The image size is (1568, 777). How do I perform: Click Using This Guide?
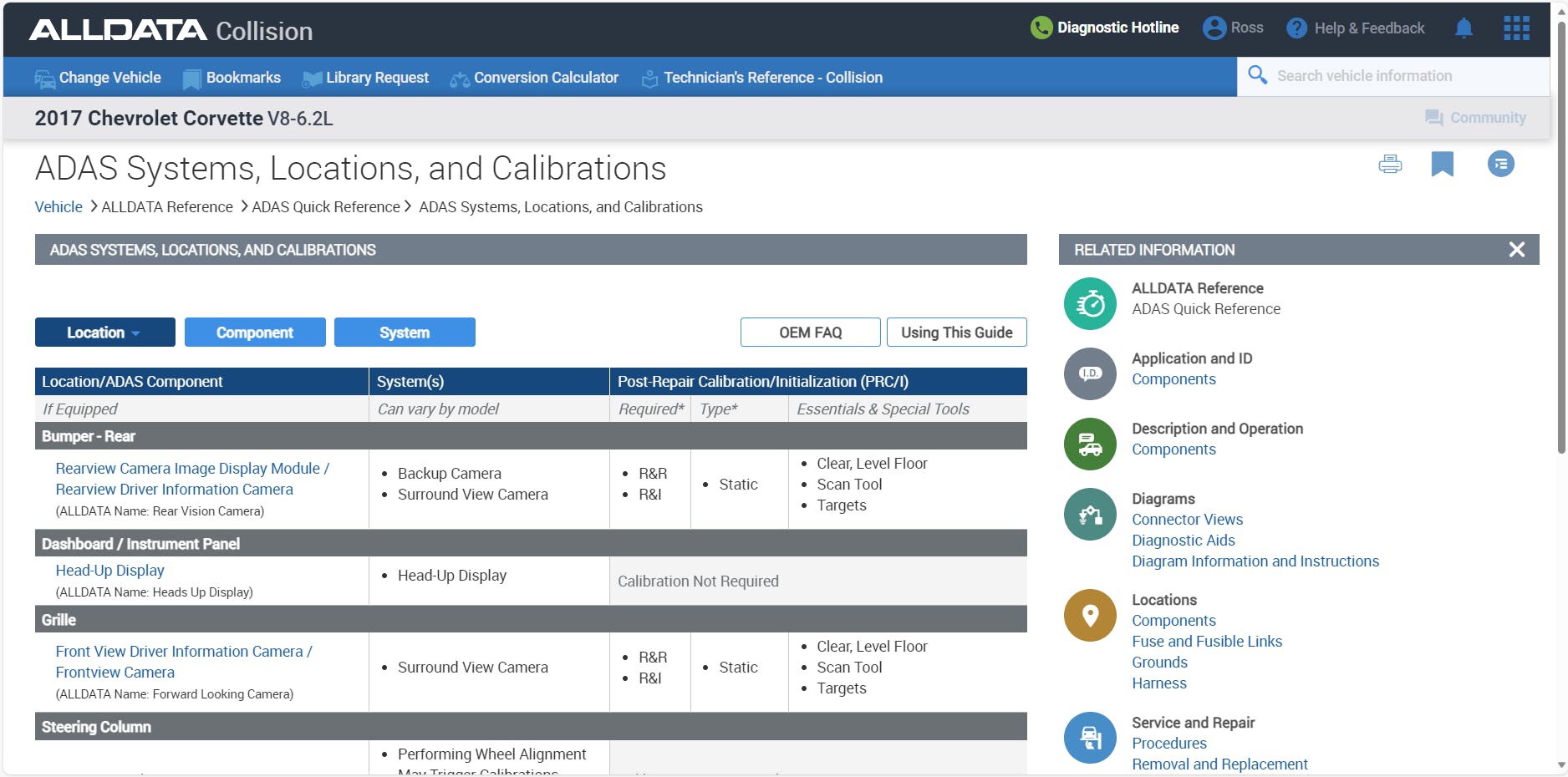click(956, 332)
